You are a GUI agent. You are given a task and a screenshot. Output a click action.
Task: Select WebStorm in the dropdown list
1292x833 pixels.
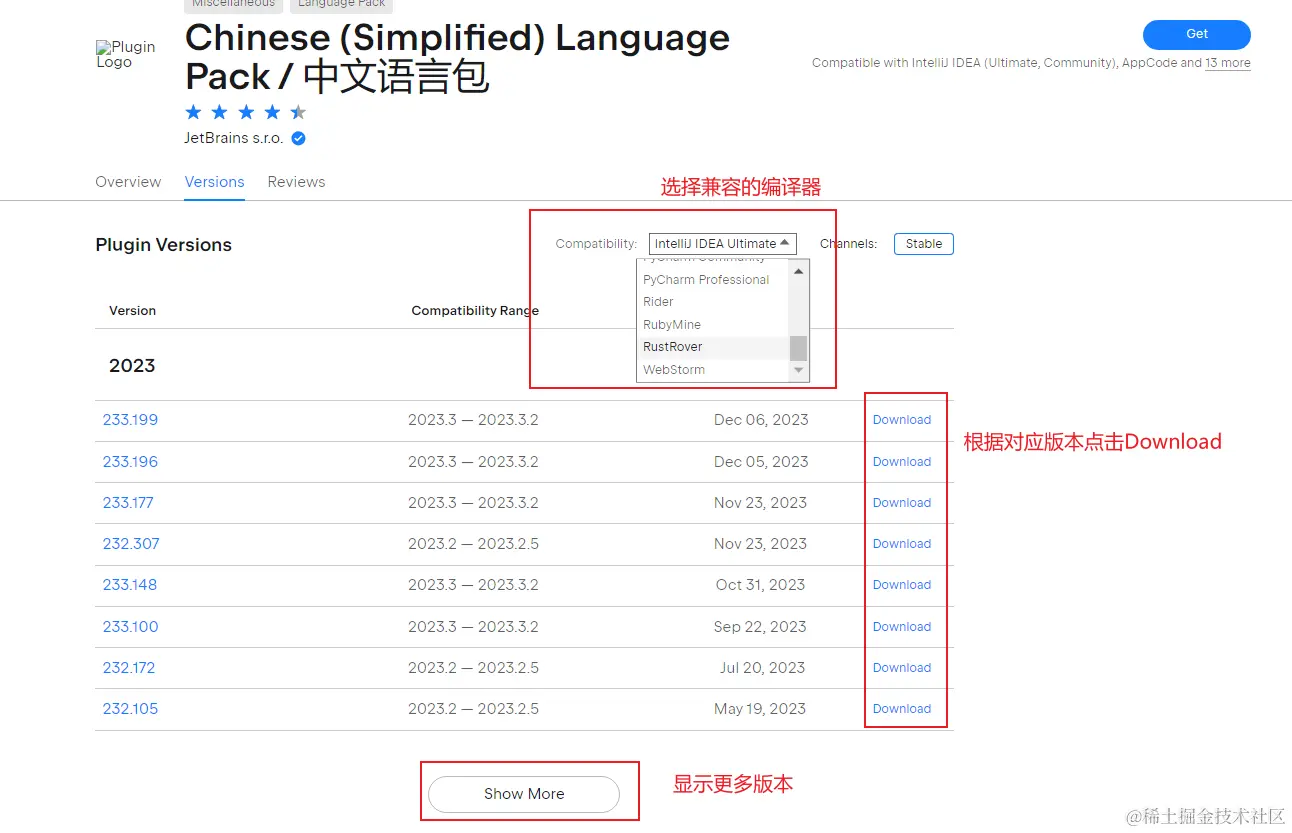tap(674, 370)
